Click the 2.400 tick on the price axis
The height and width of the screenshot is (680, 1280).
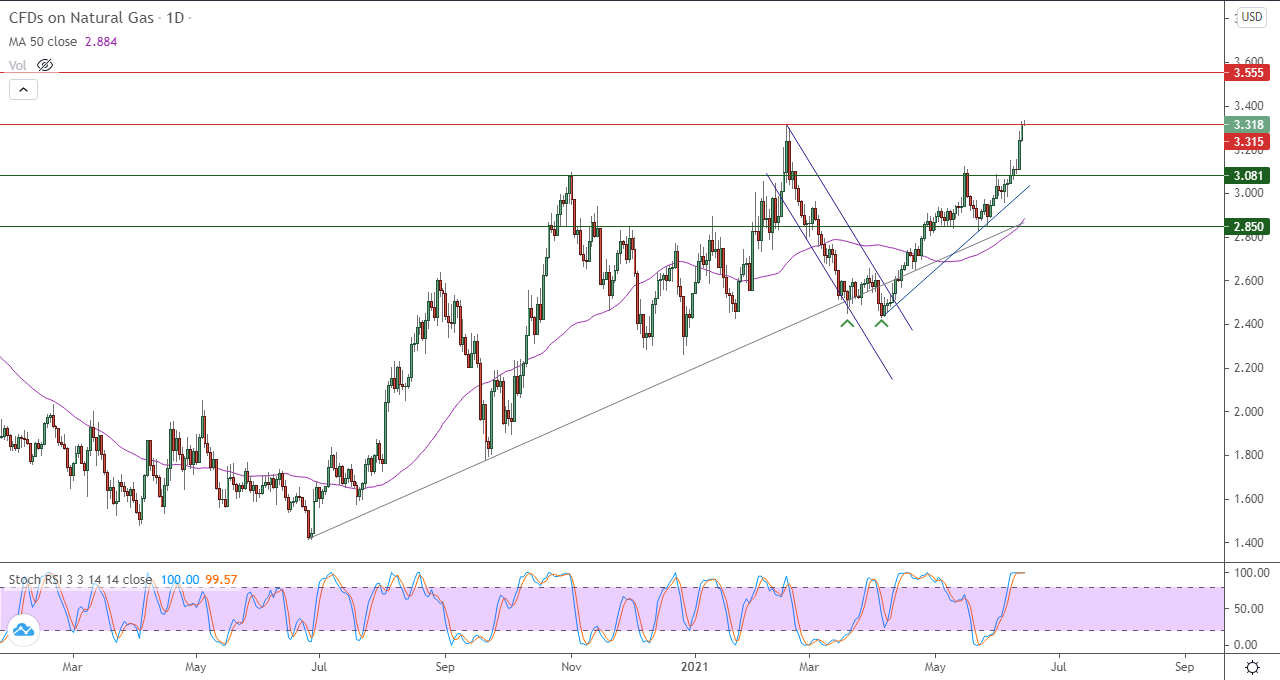1248,324
